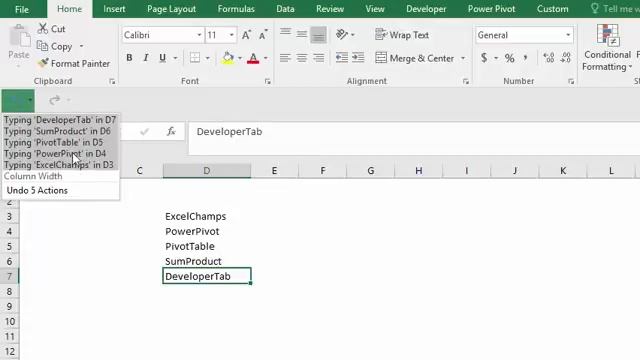
Task: Click the Copy icon
Action: click(42, 46)
